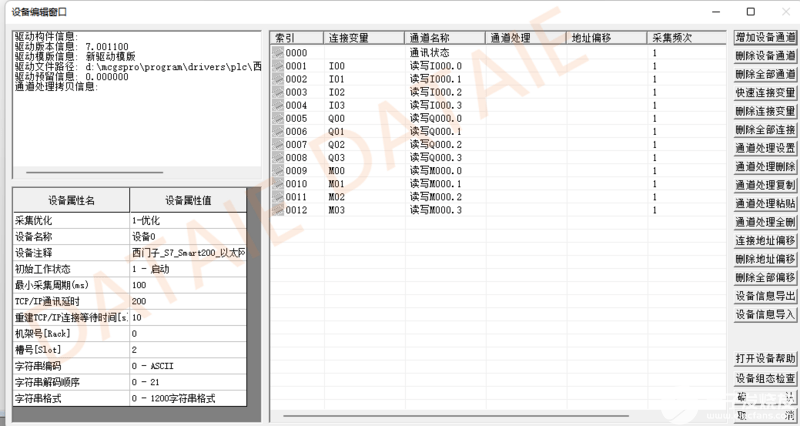800x426 pixels.
Task: Click 删除全部通道 button
Action: pos(765,74)
